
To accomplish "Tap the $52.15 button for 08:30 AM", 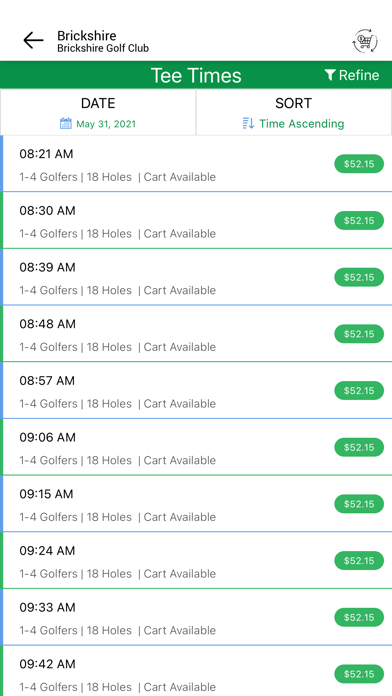I will point(359,221).
